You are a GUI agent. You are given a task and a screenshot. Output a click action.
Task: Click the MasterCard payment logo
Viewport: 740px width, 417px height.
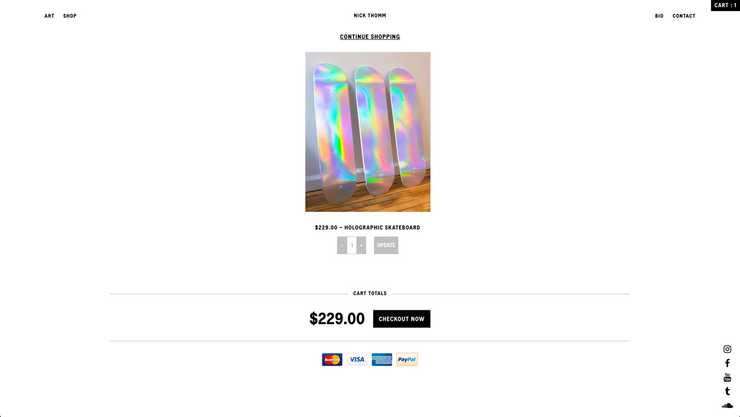(332, 359)
